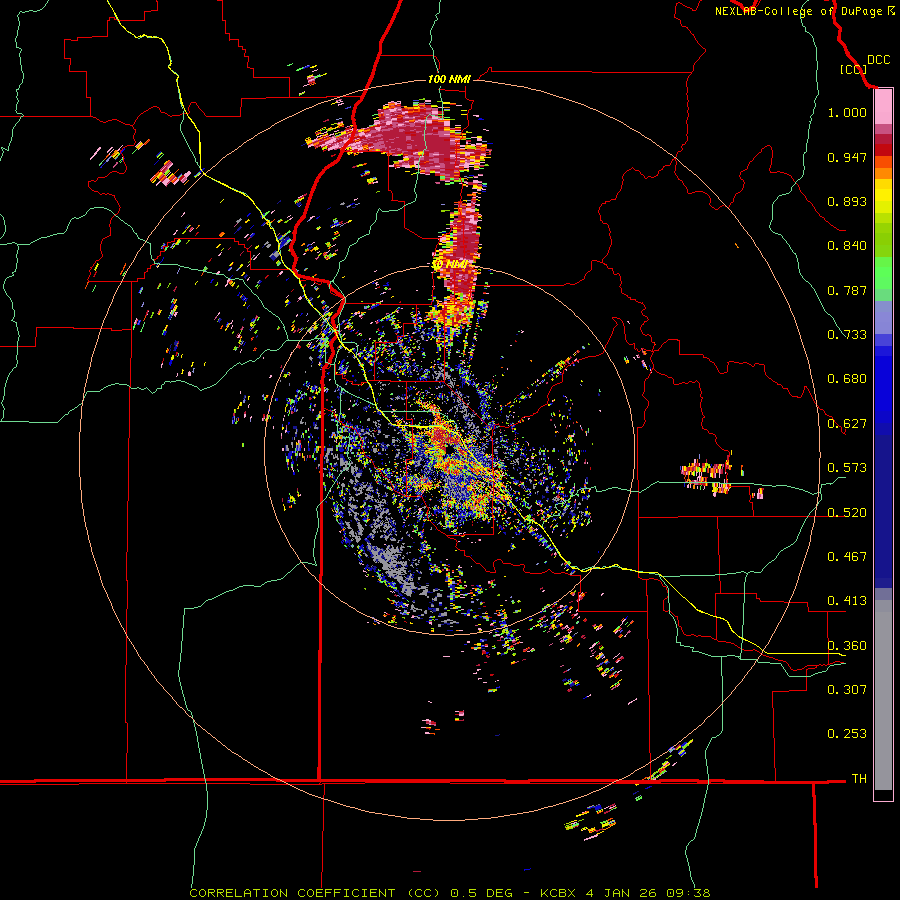The image size is (900, 900).
Task: Select the 0.787 scale value
Action: [x=847, y=290]
